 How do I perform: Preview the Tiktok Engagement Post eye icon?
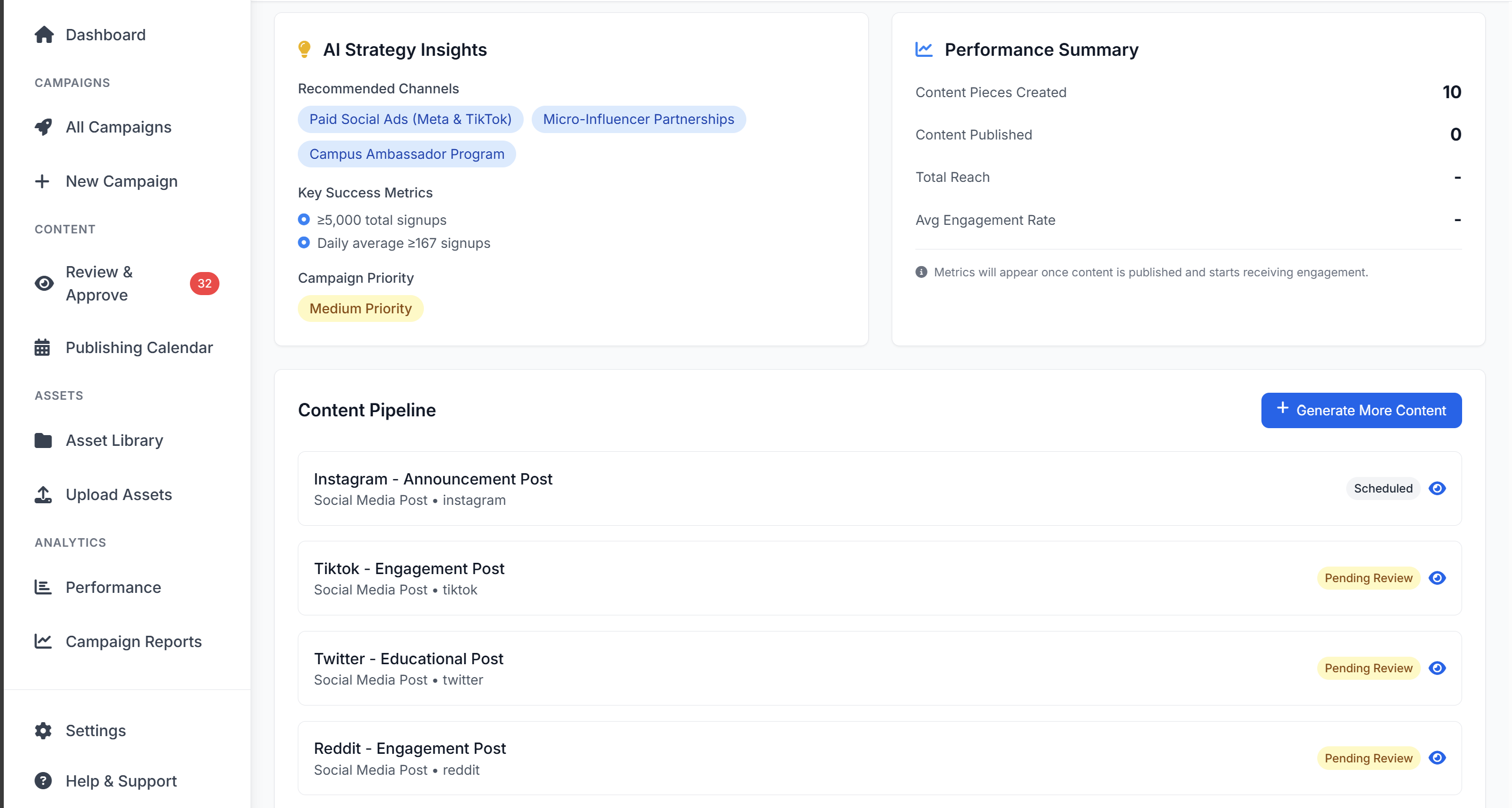(x=1437, y=578)
